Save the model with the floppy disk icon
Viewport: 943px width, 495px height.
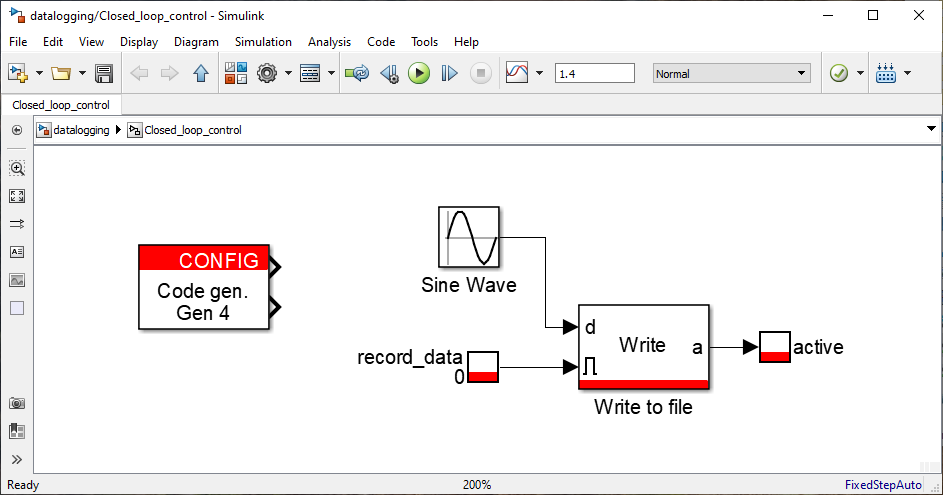(x=104, y=73)
